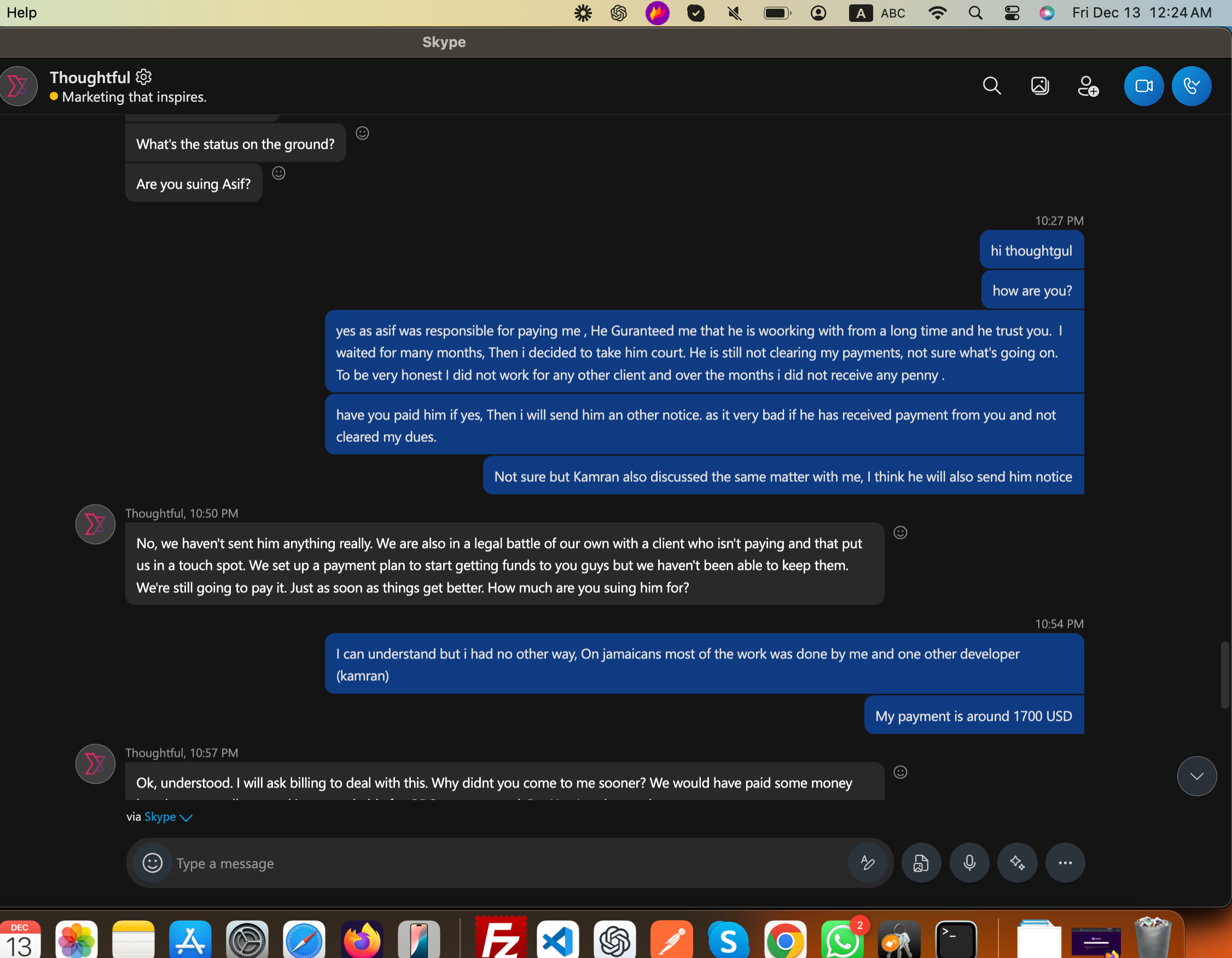React to "Are you suing Asif?" message
The height and width of the screenshot is (958, 1232).
[278, 173]
